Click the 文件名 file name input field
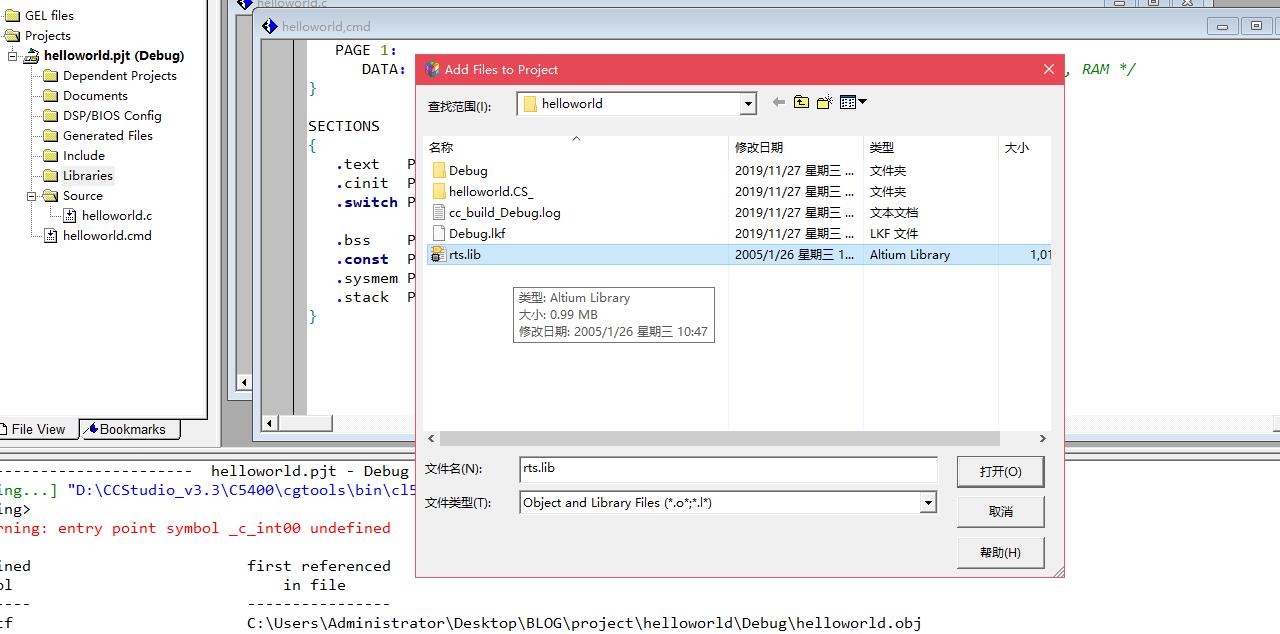1280x634 pixels. [728, 468]
